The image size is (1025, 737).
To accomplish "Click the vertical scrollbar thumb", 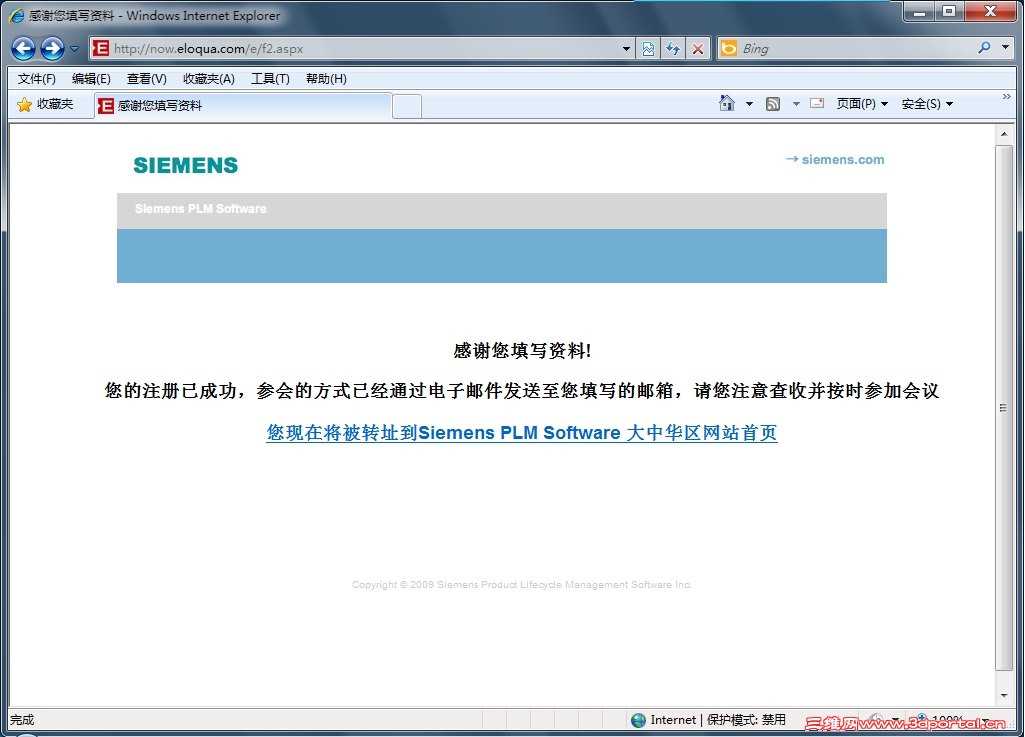I will [x=1004, y=408].
